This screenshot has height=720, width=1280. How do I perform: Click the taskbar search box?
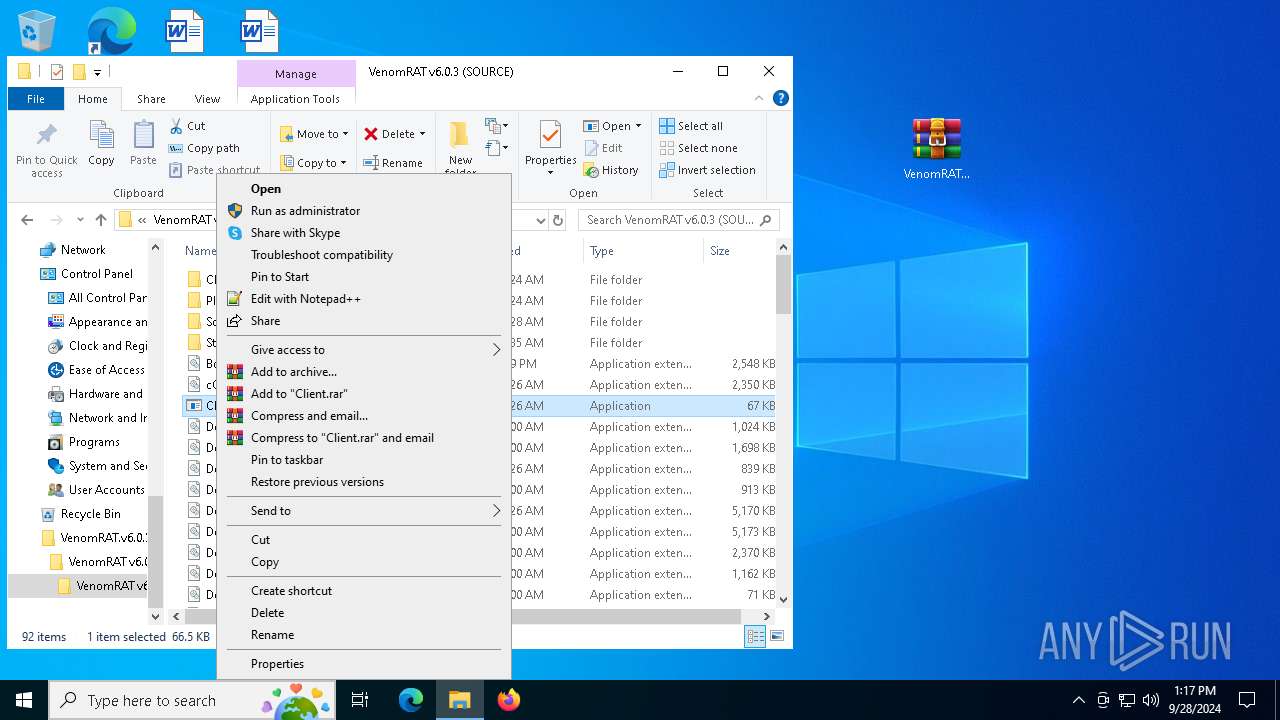coord(192,700)
